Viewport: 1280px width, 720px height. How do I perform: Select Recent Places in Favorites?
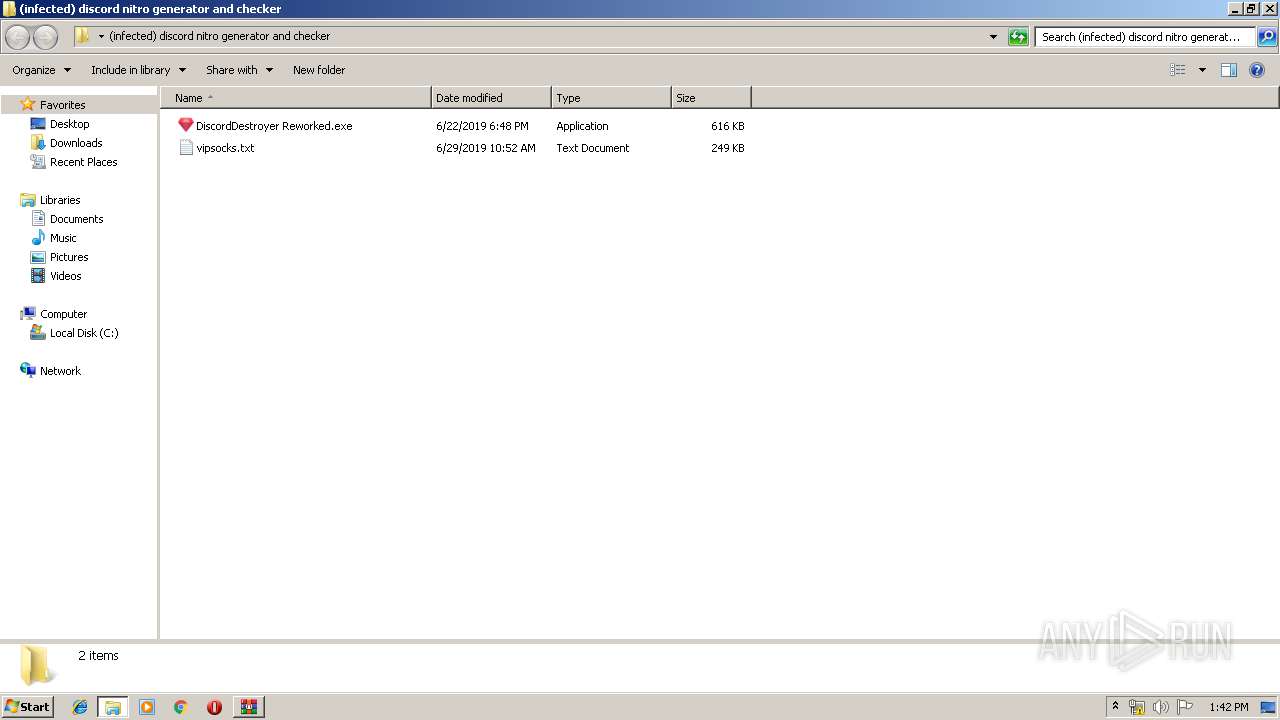[83, 162]
